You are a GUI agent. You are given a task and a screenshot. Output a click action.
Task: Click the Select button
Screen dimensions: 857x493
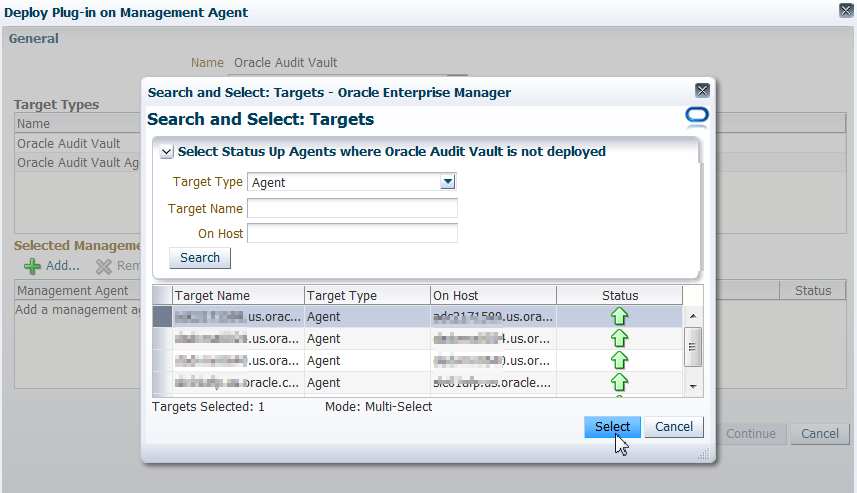pos(612,427)
